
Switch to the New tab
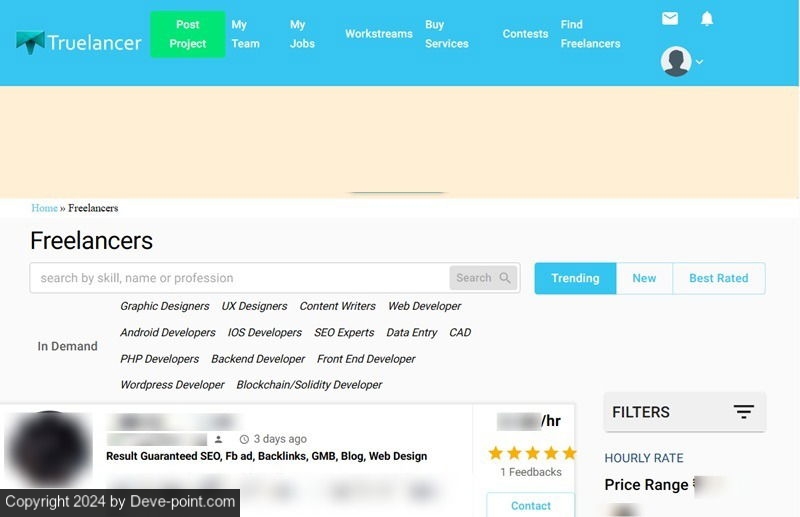point(644,278)
